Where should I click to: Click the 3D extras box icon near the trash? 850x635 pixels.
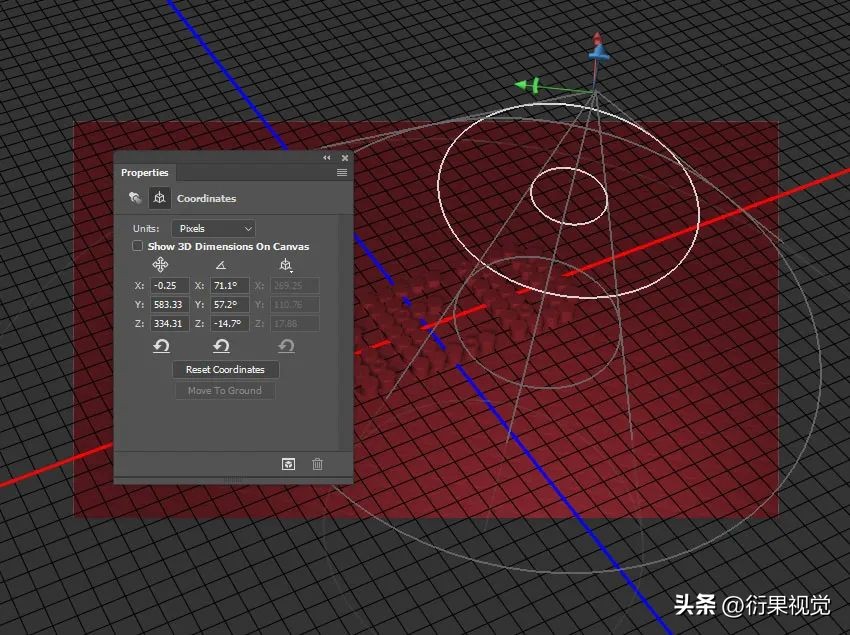289,464
